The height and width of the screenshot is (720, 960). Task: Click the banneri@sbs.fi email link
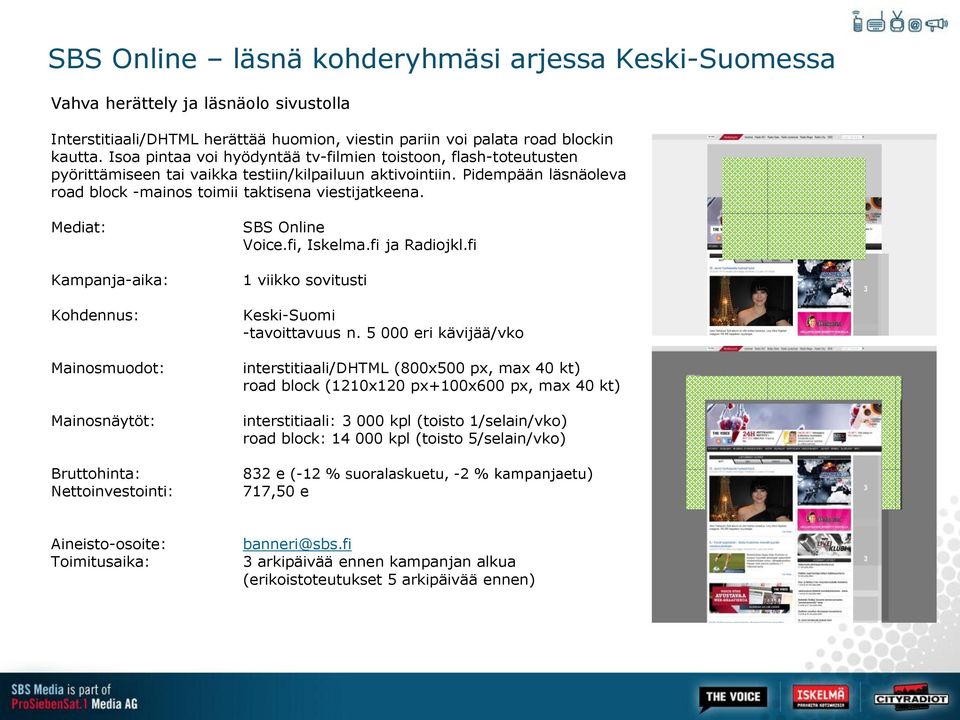coord(297,544)
